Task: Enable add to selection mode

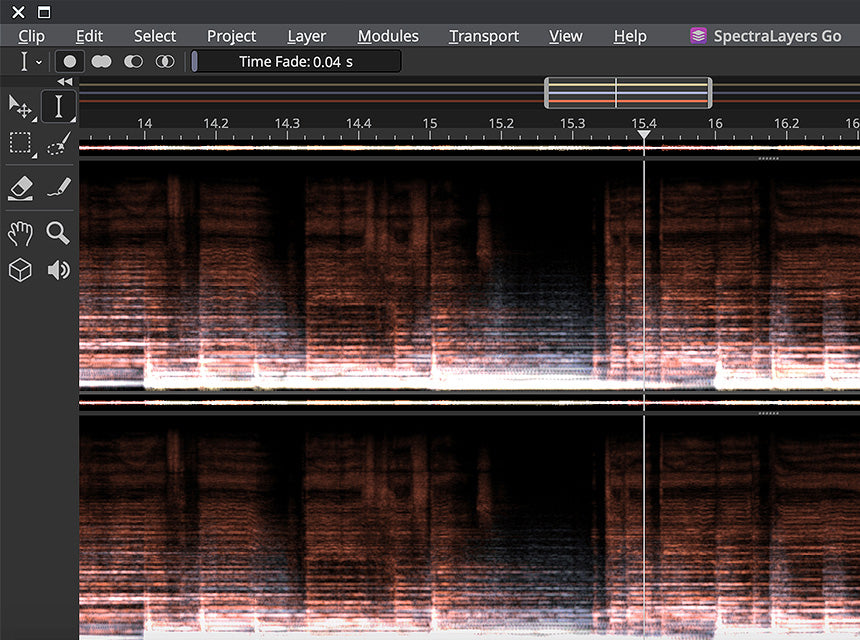Action: click(x=101, y=61)
